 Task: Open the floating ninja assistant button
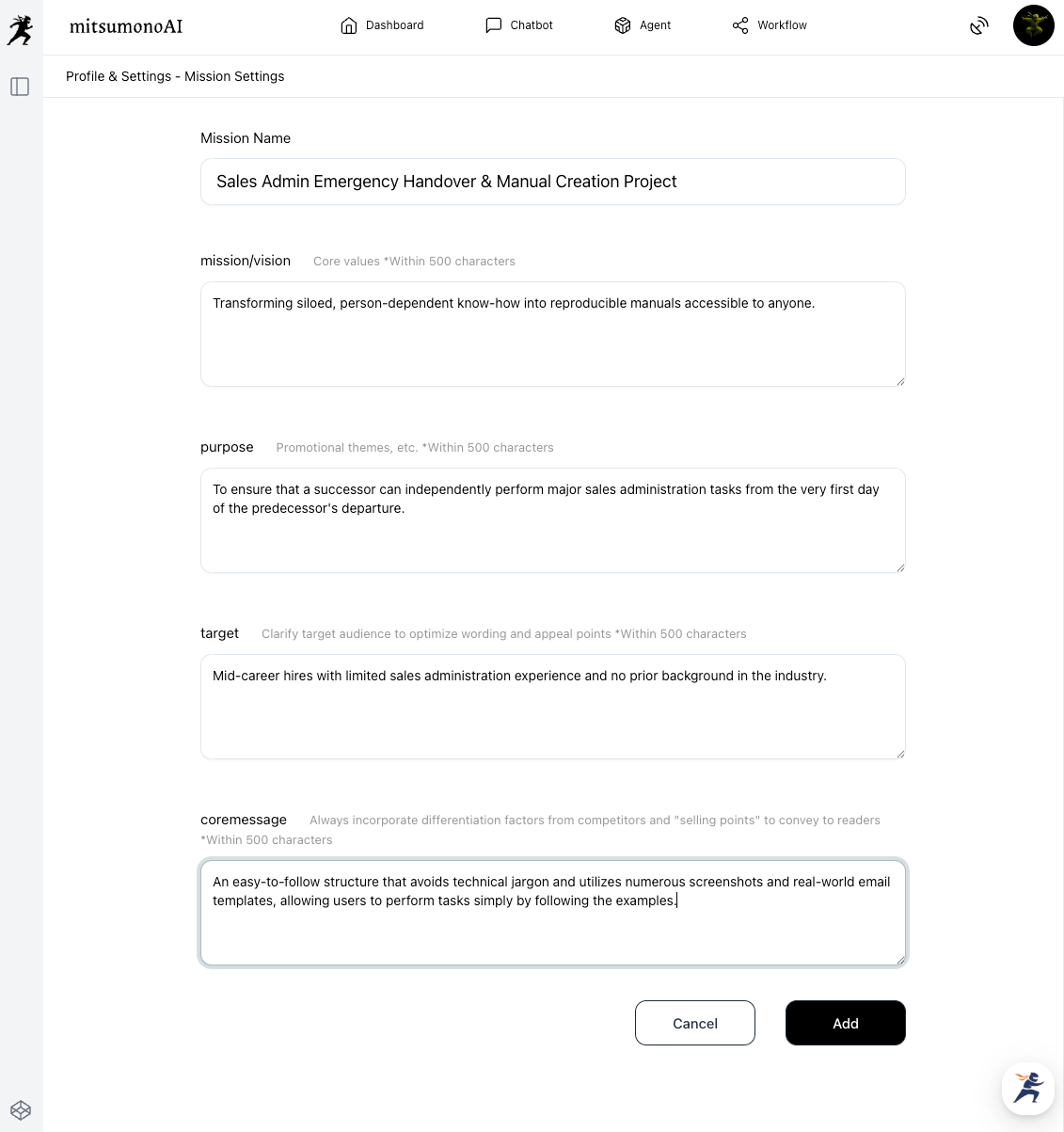1028,1088
